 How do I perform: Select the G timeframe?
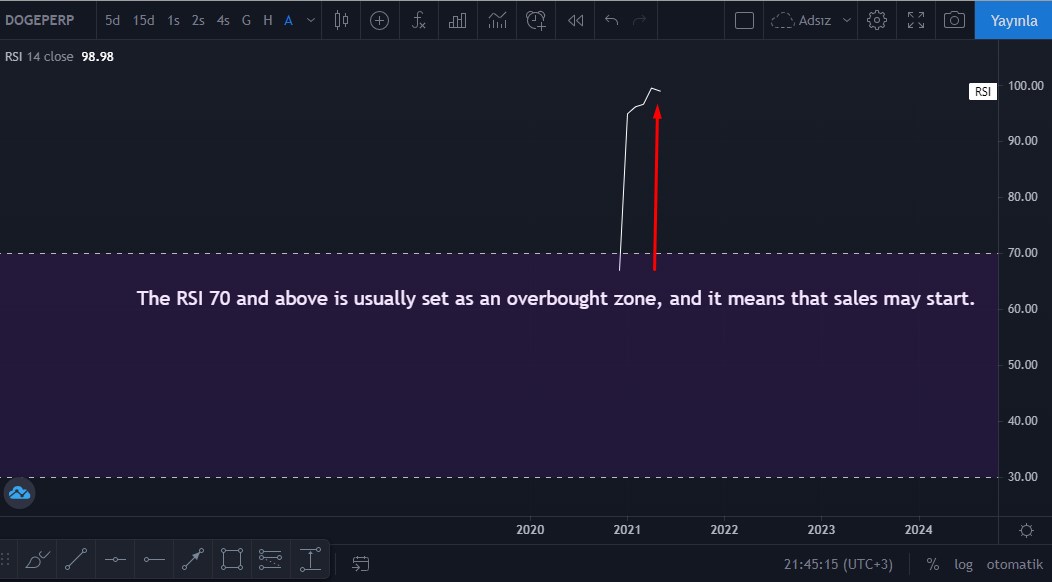tap(246, 20)
